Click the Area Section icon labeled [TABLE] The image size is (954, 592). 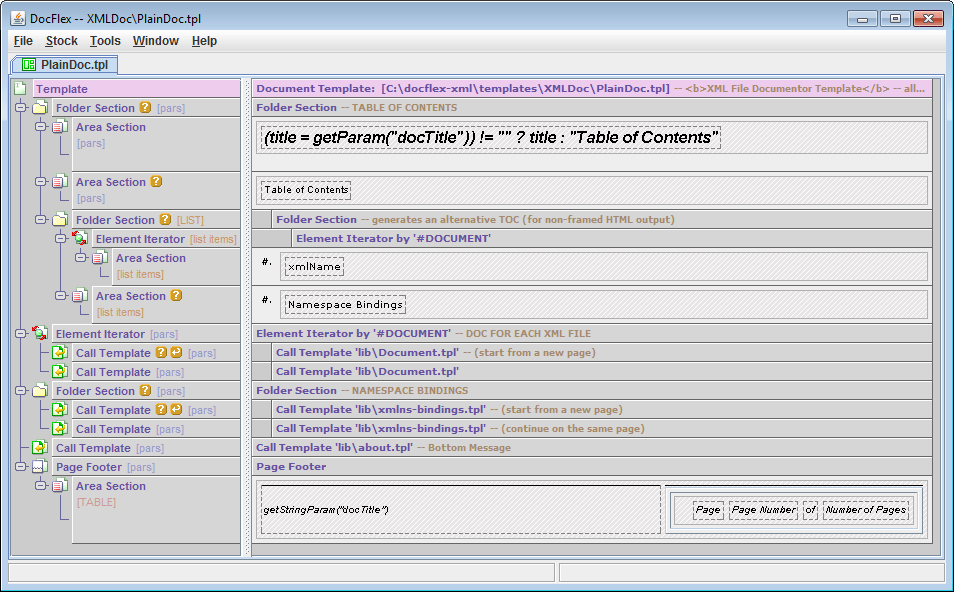[x=60, y=486]
